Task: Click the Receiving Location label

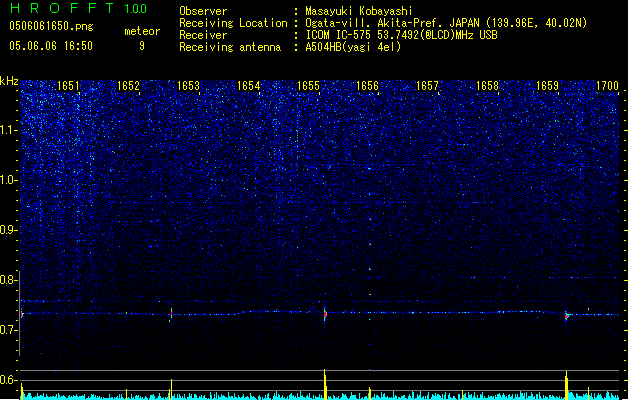Action: 233,23
